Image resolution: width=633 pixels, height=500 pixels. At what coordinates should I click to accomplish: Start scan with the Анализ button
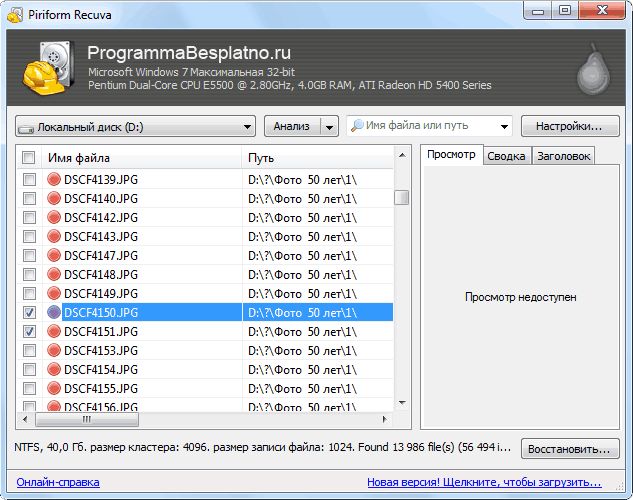click(292, 126)
